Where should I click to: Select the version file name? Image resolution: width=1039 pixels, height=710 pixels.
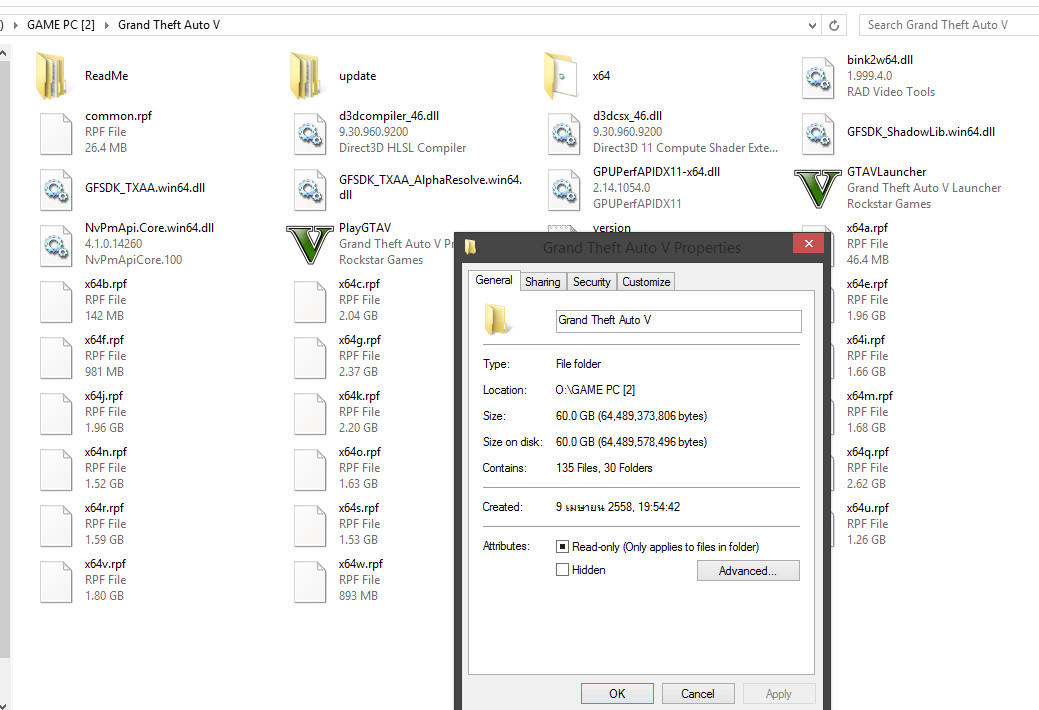(612, 228)
